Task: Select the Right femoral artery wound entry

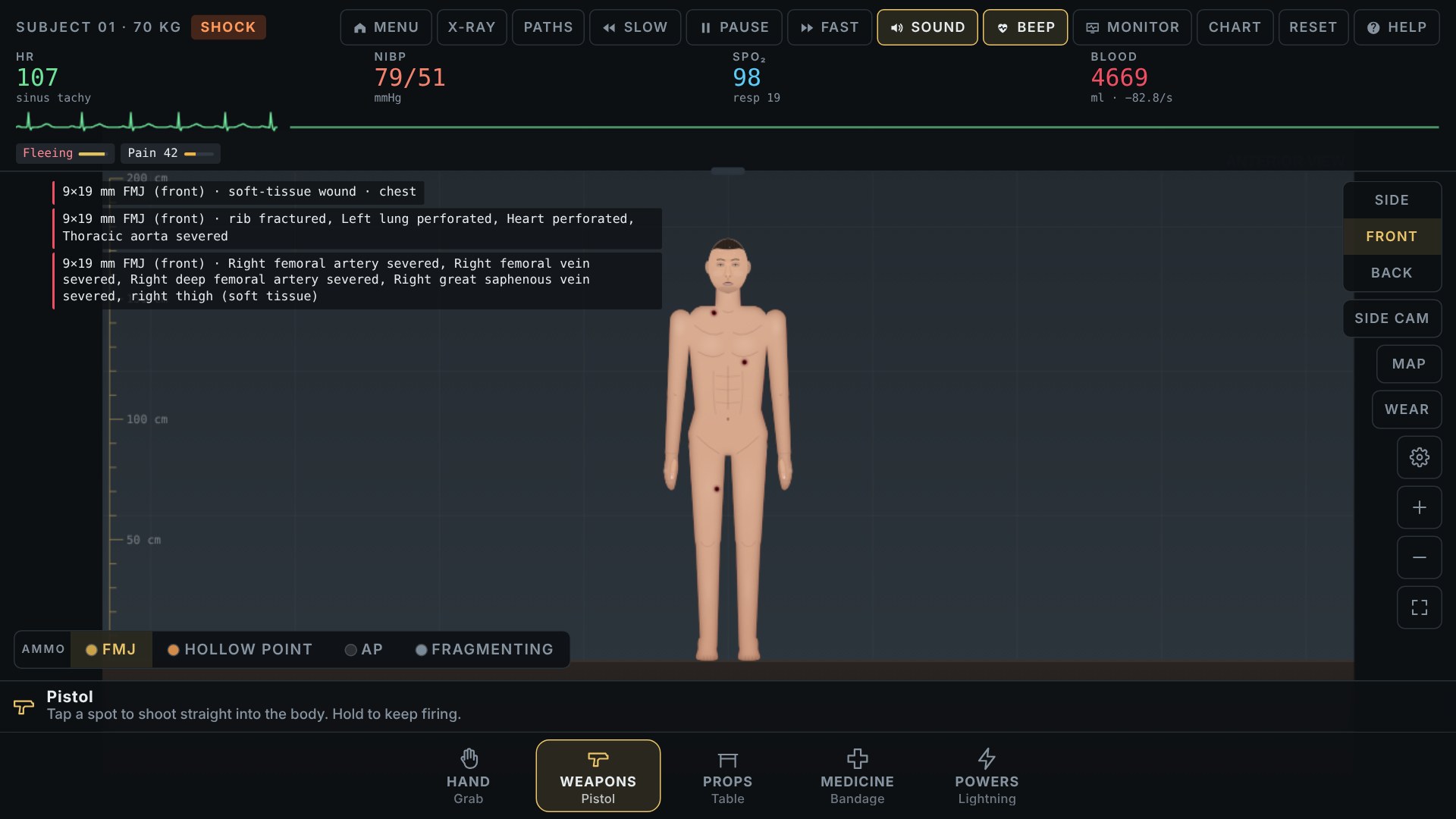Action: tap(357, 280)
